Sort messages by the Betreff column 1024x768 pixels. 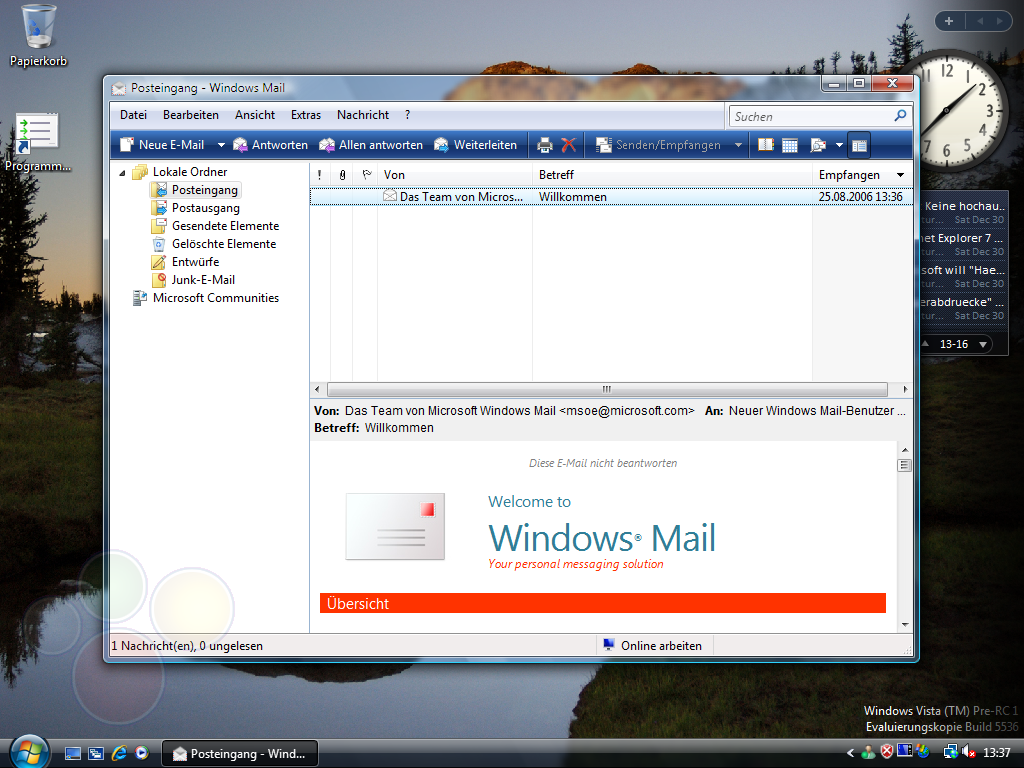click(672, 175)
